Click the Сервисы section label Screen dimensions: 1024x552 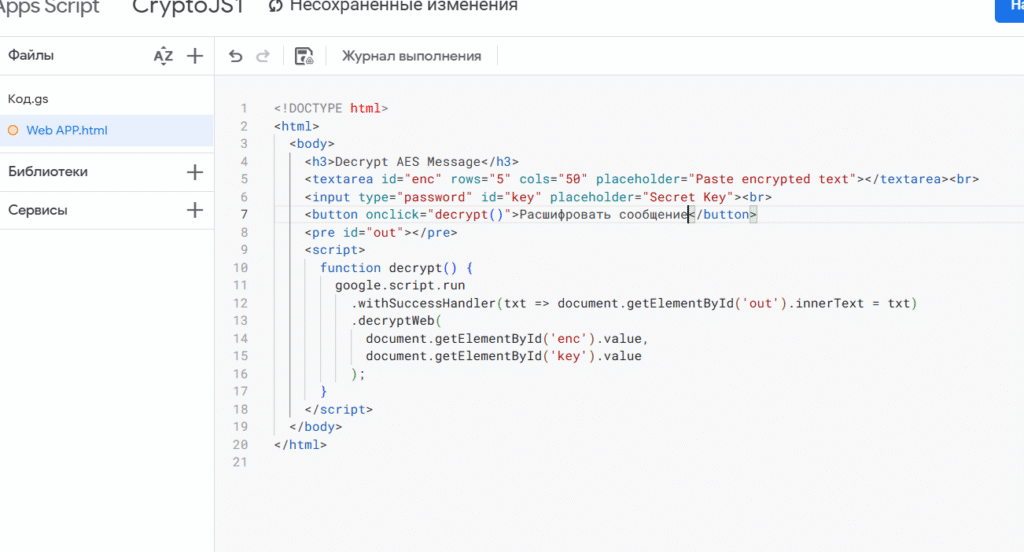[38, 211]
